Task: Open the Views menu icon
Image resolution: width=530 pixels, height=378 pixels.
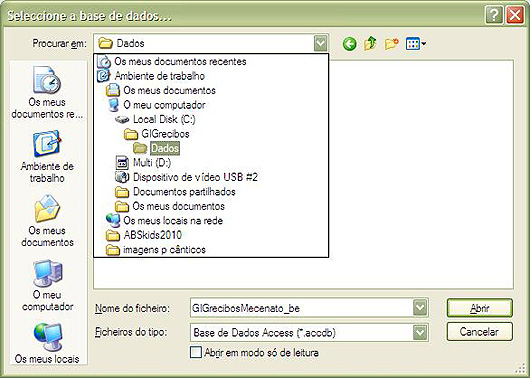Action: pos(416,44)
